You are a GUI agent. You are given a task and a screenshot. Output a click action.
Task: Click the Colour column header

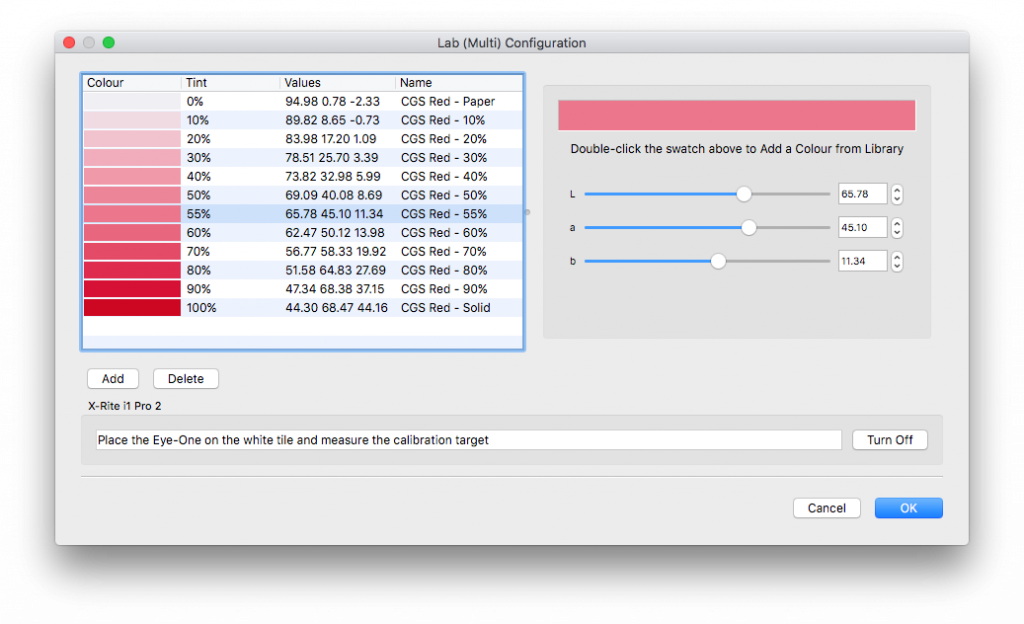pos(105,82)
